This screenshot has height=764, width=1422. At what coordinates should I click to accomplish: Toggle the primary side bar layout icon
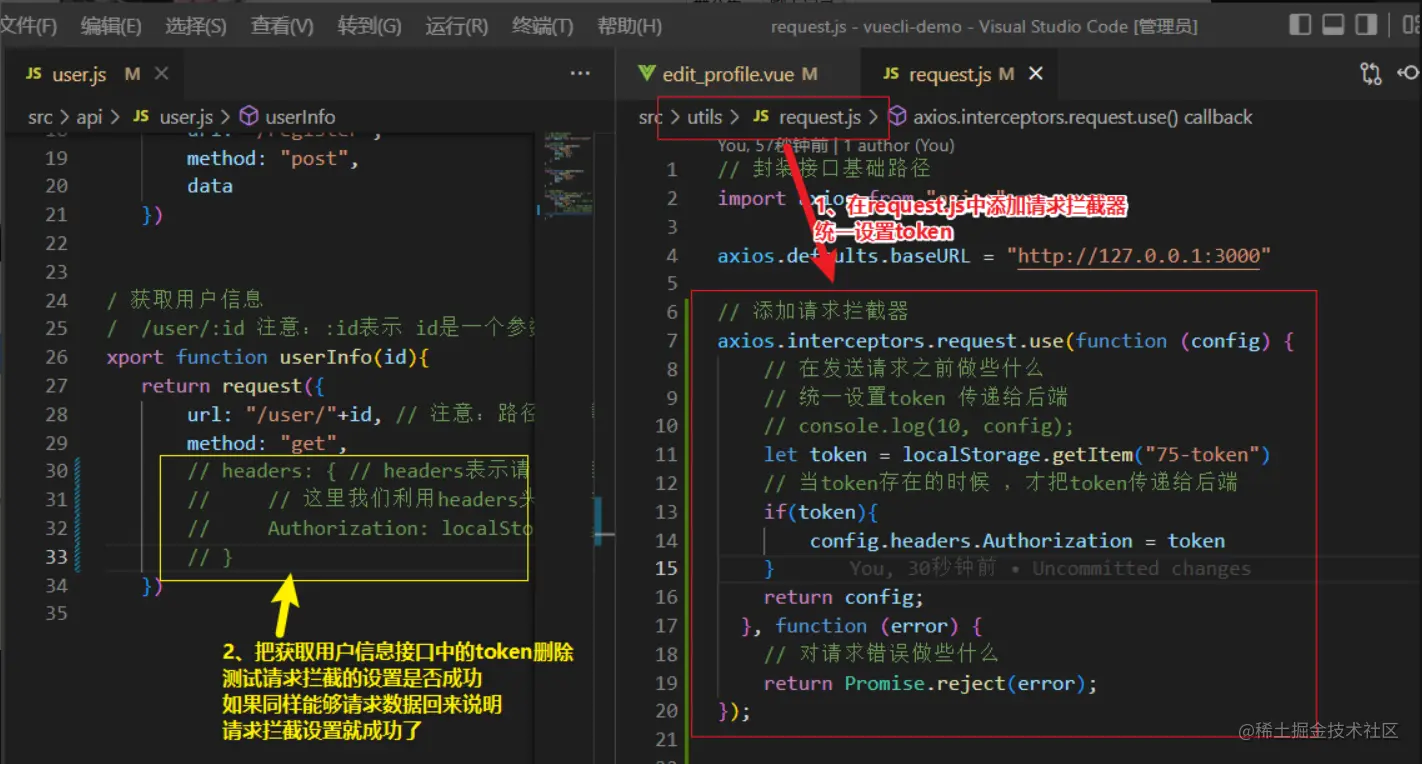(x=1301, y=25)
